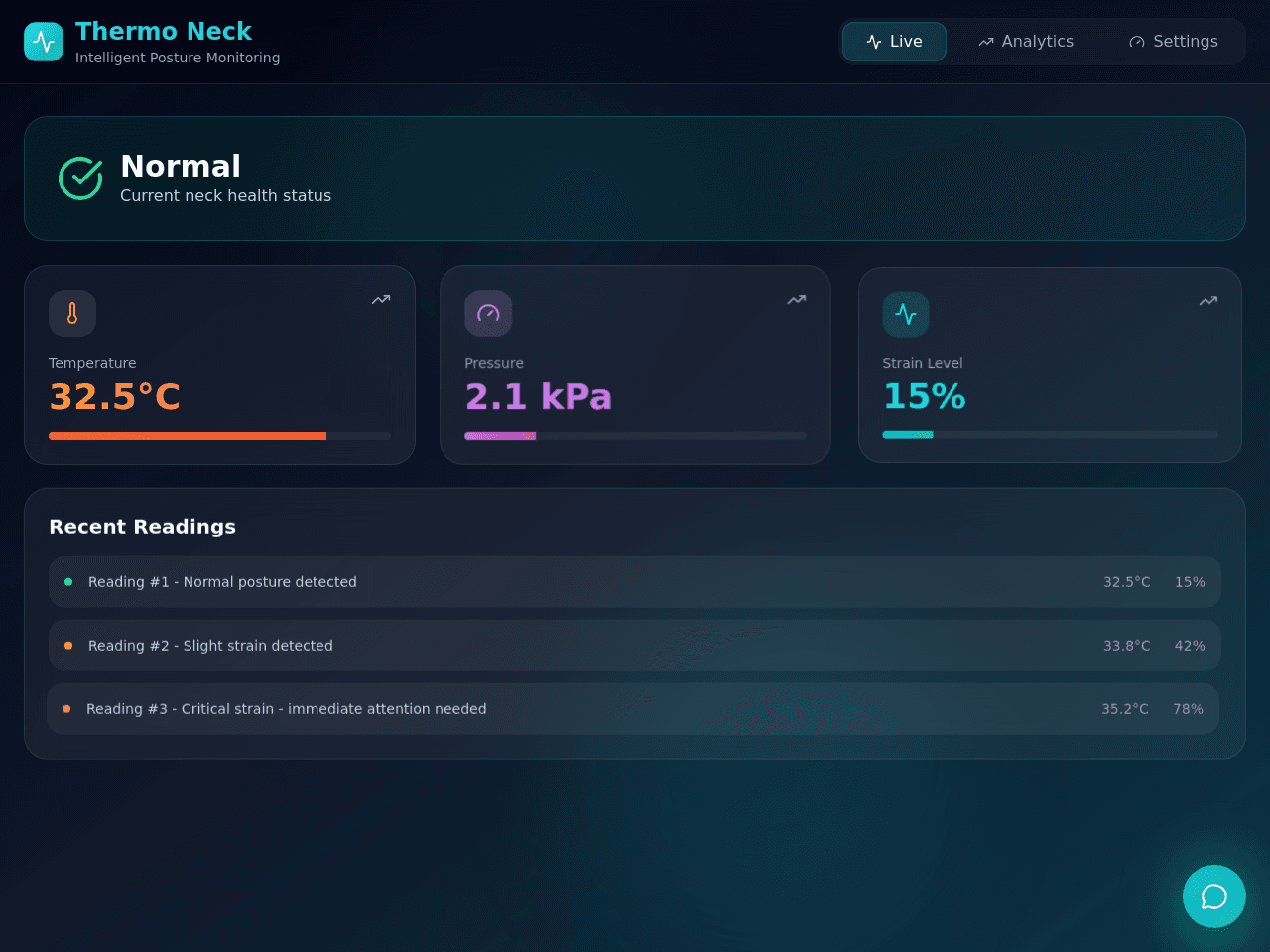Open the Analytics tab
Screen dimensions: 1270x952
[x=1025, y=42]
